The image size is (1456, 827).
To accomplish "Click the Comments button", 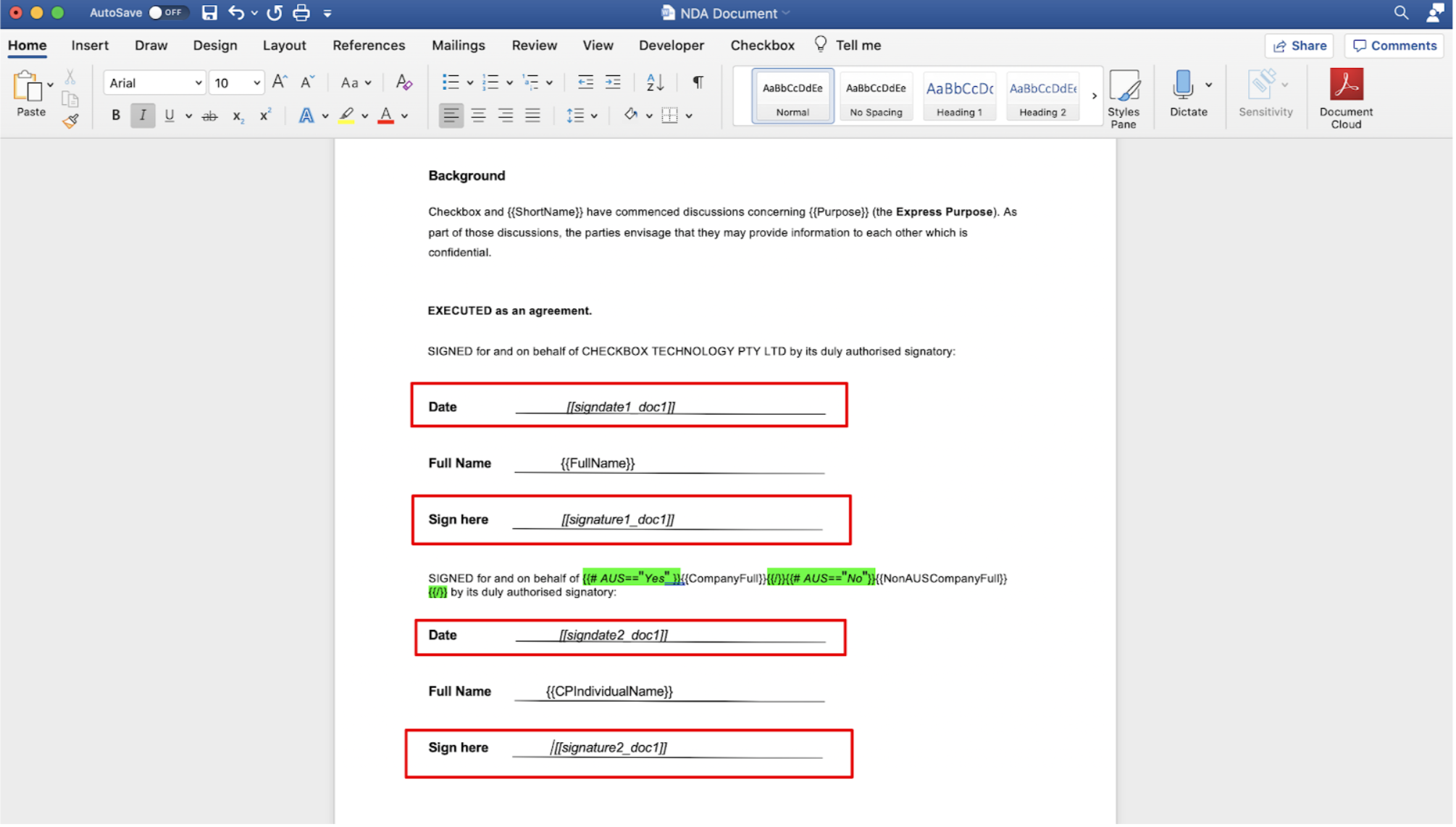I will pyautogui.click(x=1396, y=46).
